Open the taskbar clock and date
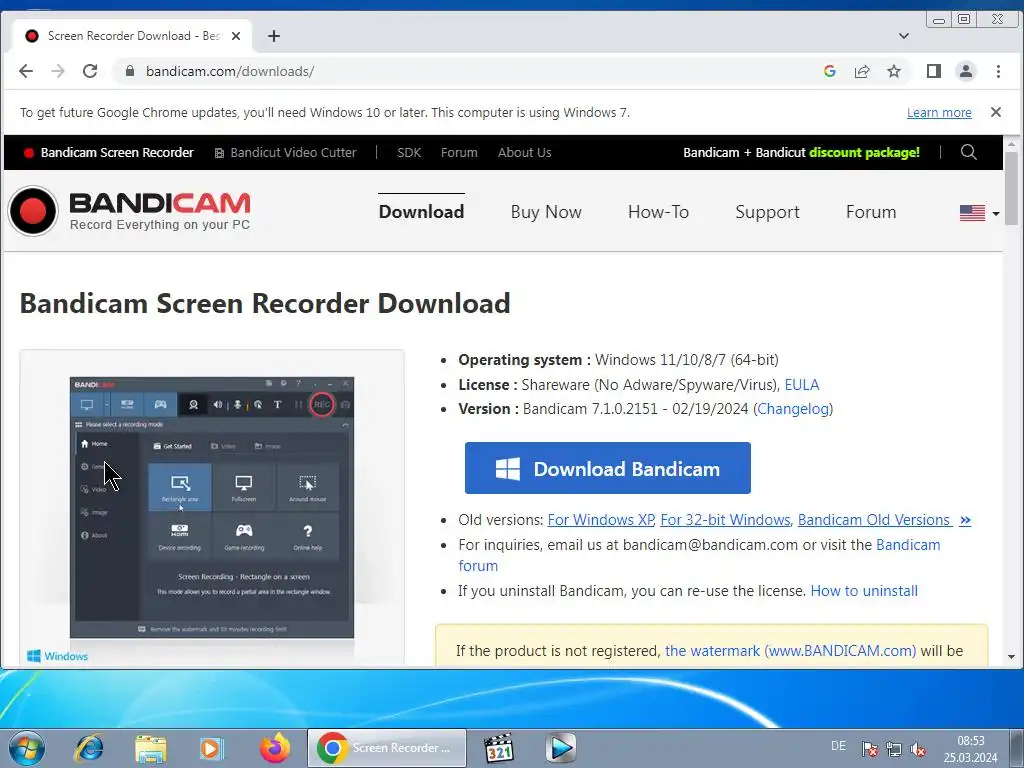This screenshot has height=768, width=1024. coord(970,749)
